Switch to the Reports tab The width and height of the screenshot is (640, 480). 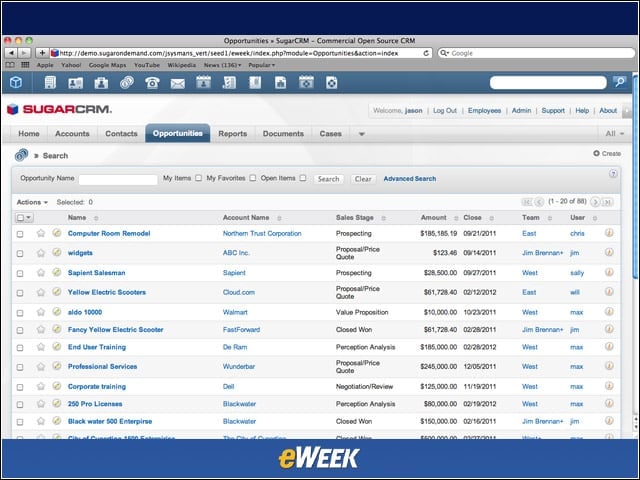pos(233,133)
